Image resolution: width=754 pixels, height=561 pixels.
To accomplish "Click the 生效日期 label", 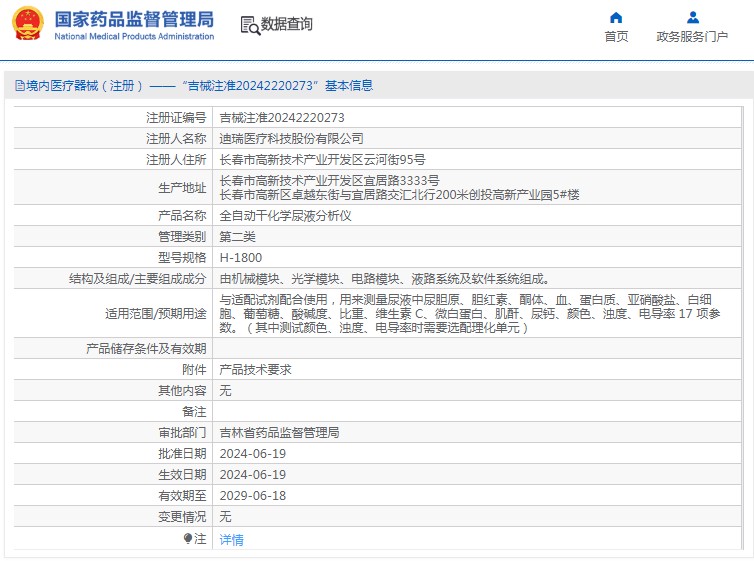I will [x=182, y=475].
